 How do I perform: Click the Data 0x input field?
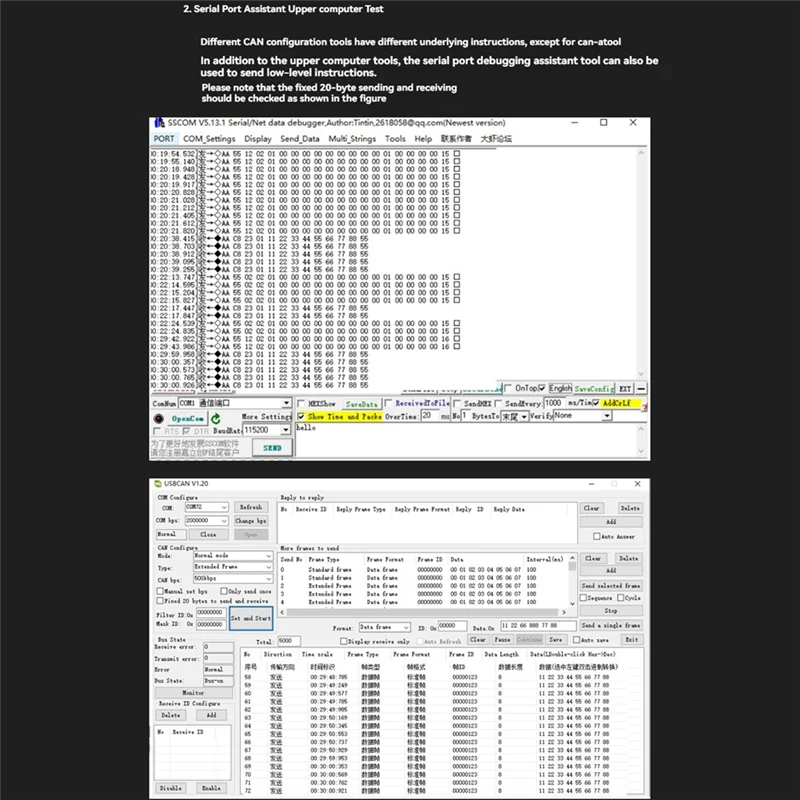537,626
